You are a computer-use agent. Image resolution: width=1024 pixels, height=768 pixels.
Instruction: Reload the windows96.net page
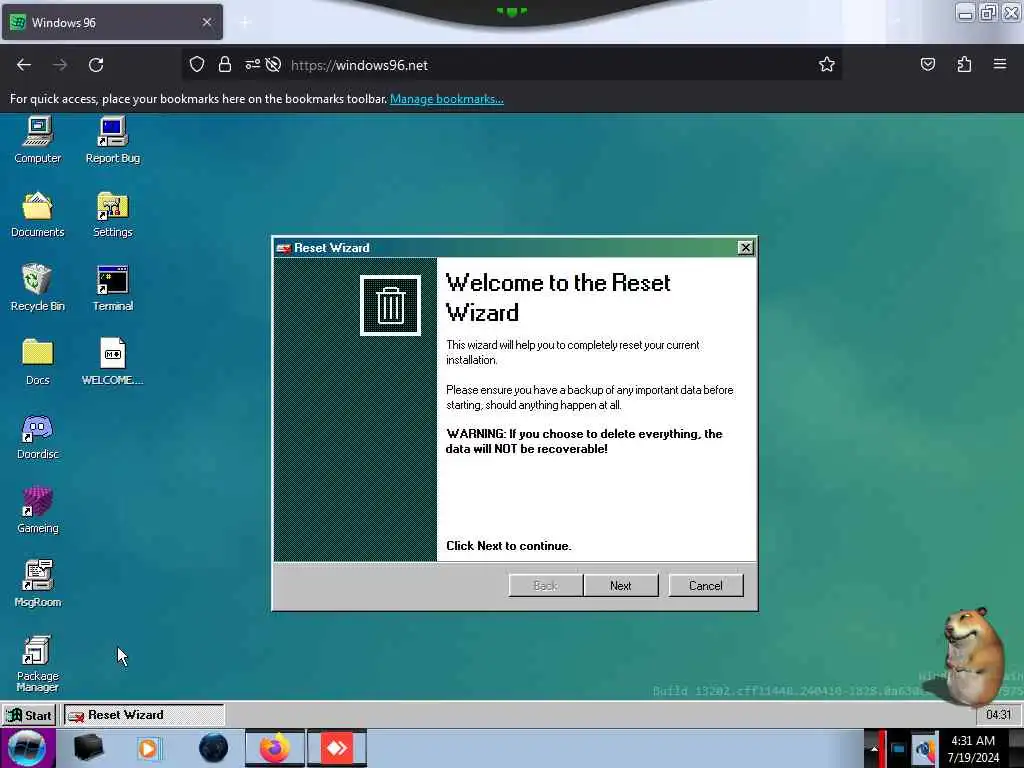96,65
